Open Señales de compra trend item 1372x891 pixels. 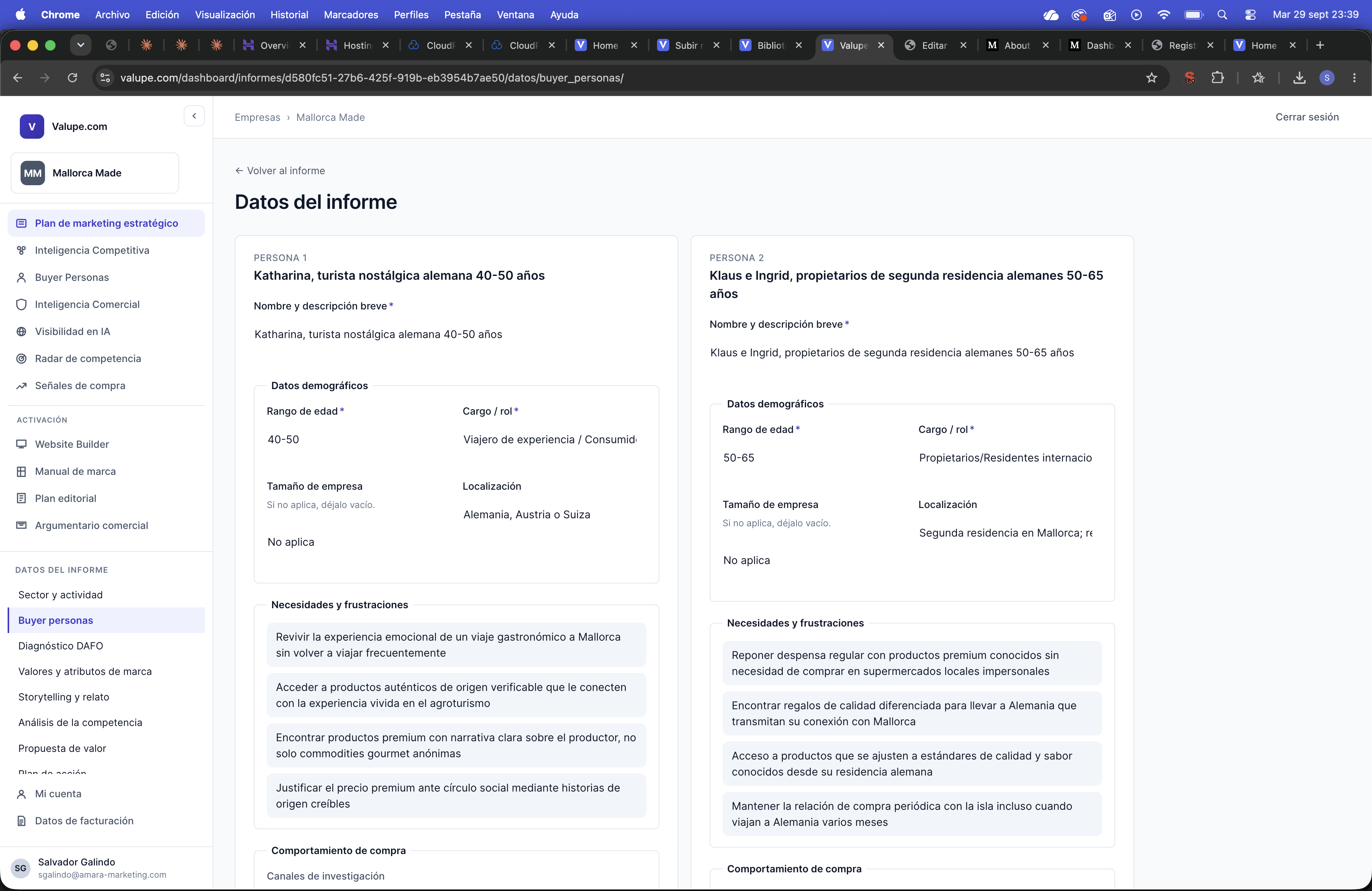point(106,386)
